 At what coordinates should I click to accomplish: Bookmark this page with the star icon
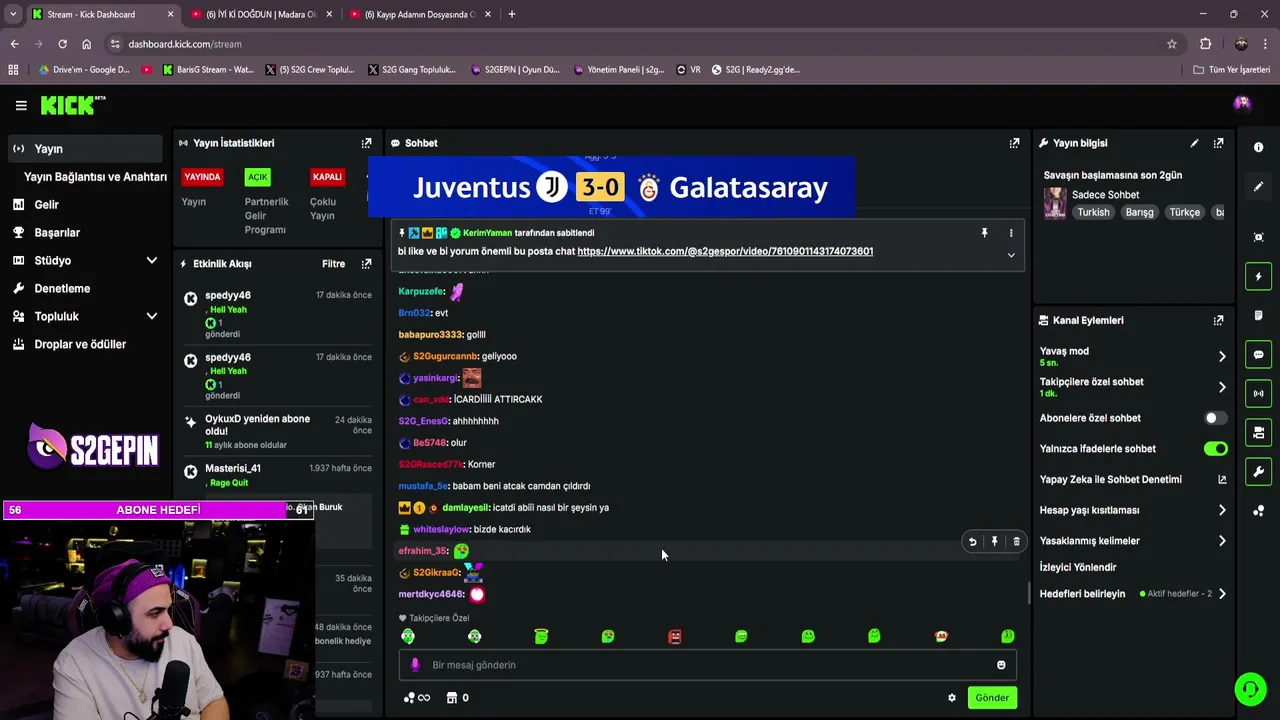1172,44
